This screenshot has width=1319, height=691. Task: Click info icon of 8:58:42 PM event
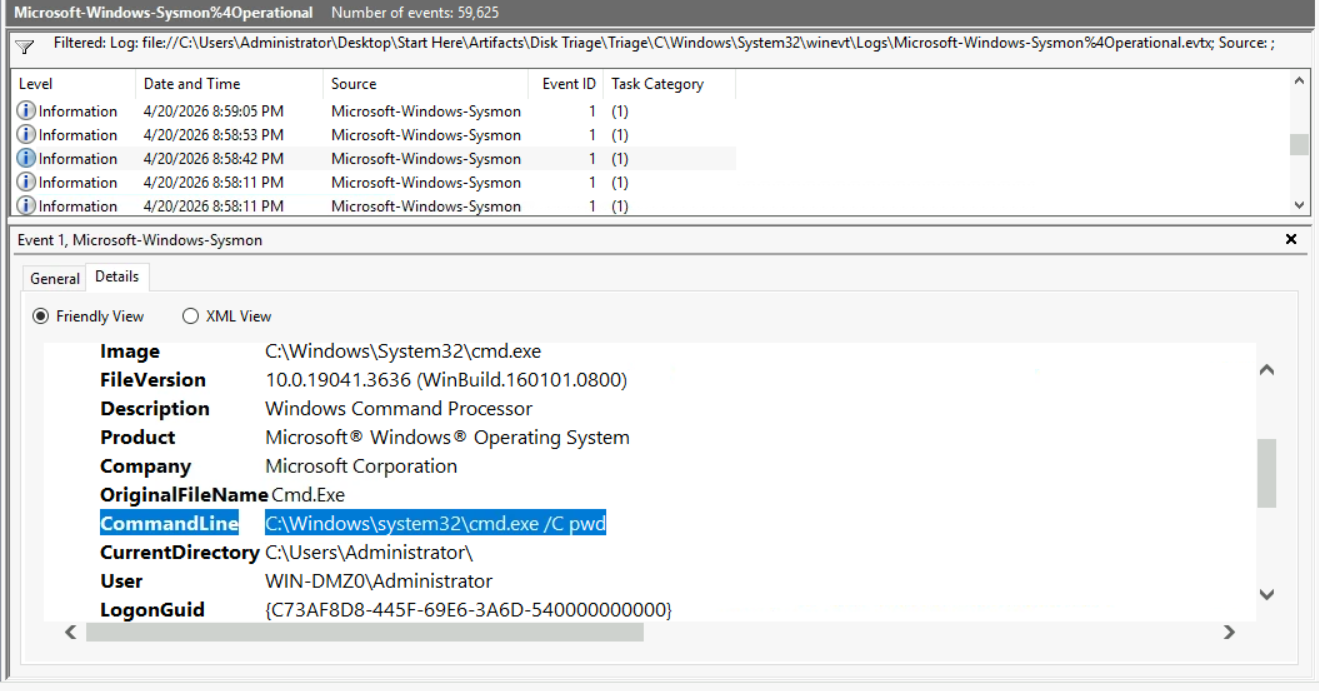(x=26, y=159)
